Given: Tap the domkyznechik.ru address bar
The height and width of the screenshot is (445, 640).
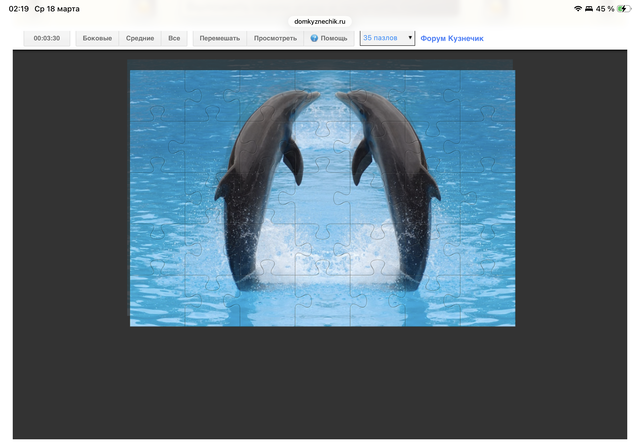Looking at the screenshot, I should (x=320, y=20).
